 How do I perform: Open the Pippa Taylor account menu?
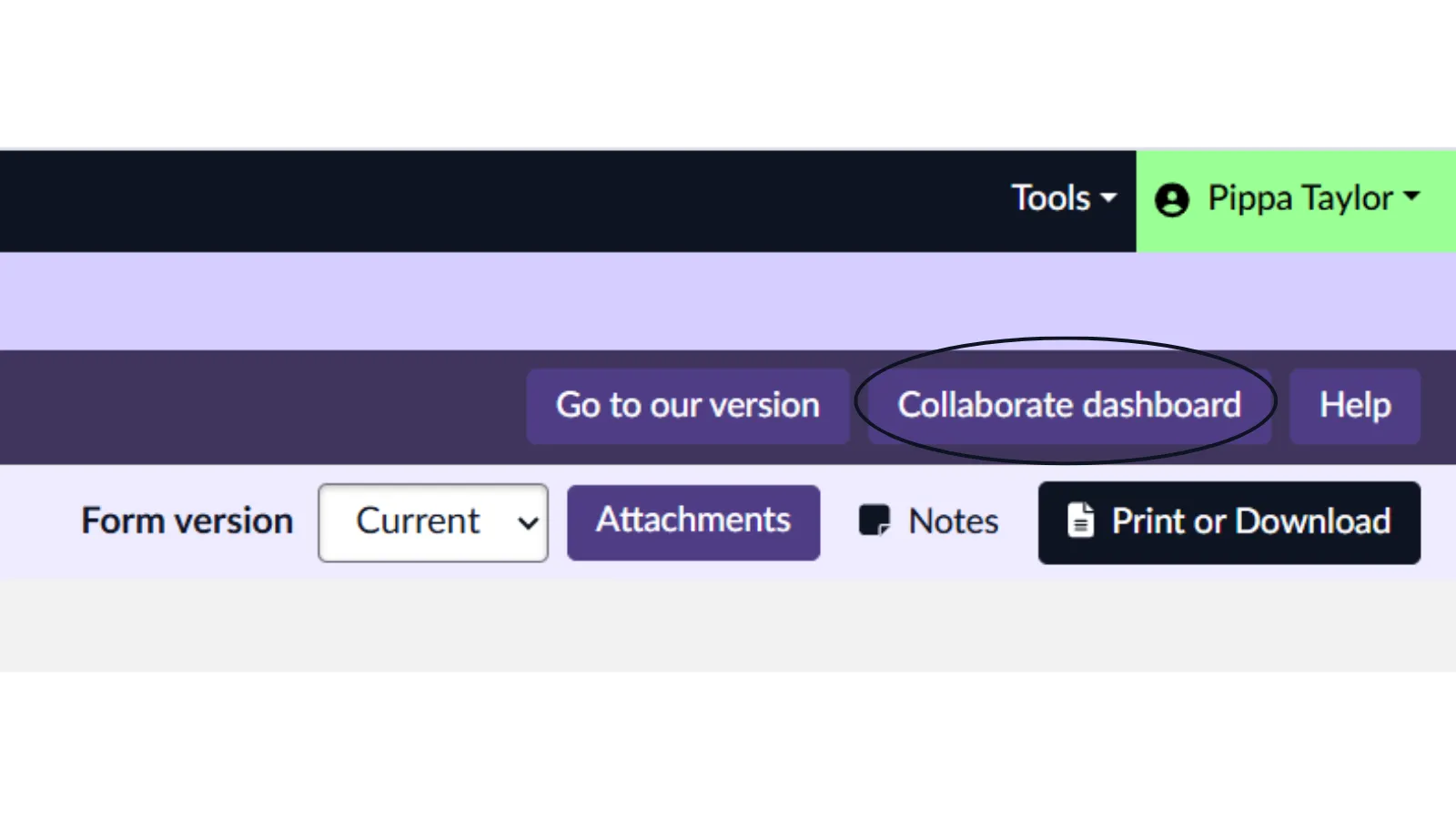(1299, 198)
